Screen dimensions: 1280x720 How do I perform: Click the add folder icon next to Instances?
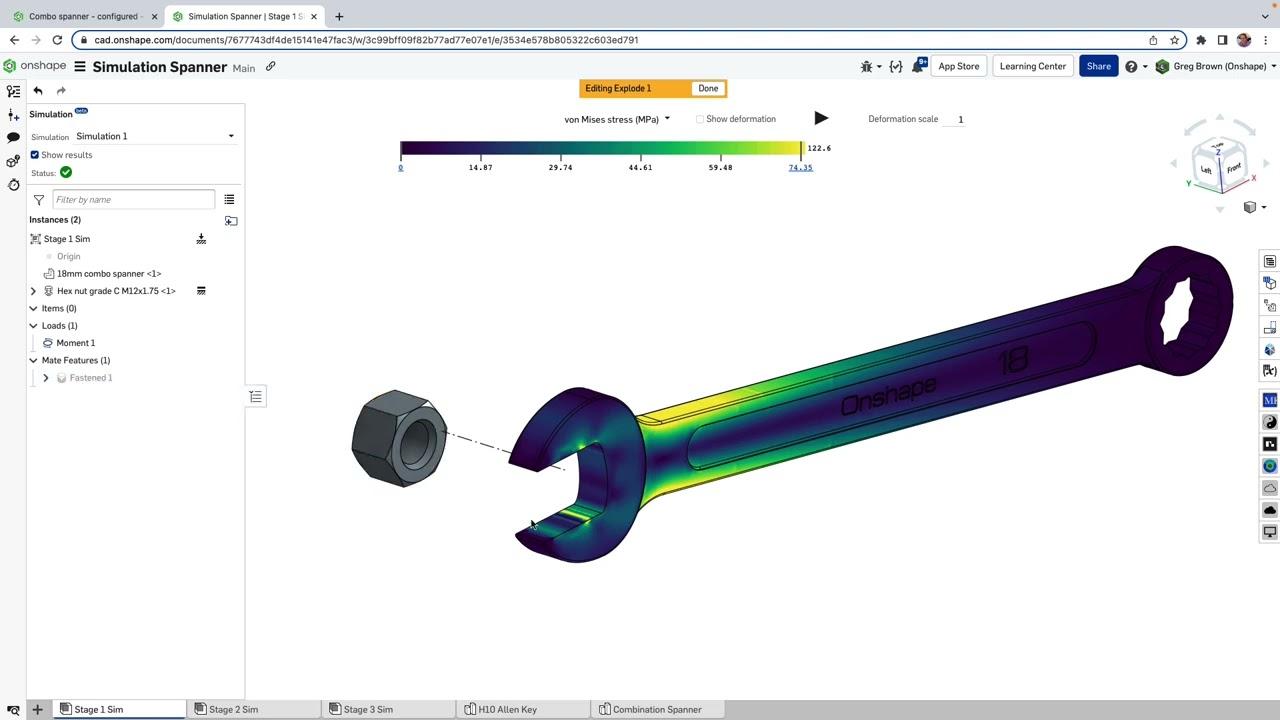[231, 220]
